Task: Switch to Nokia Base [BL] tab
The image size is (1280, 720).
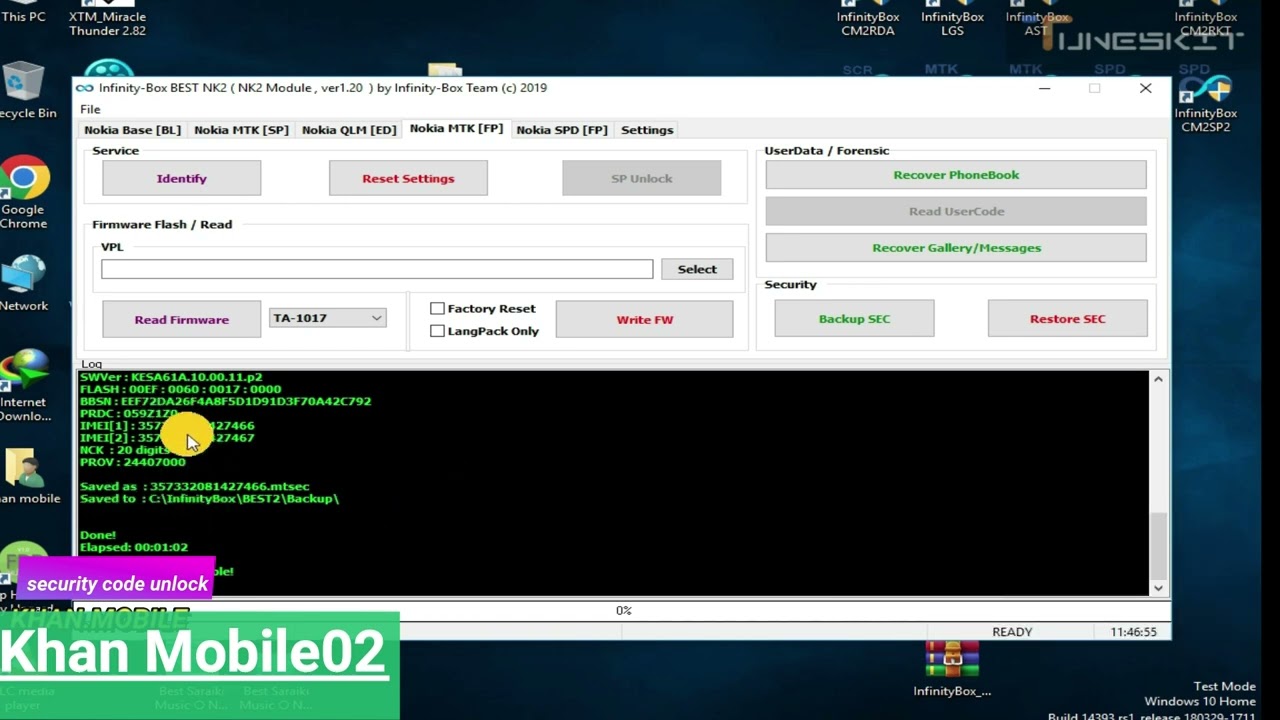Action: (x=132, y=130)
